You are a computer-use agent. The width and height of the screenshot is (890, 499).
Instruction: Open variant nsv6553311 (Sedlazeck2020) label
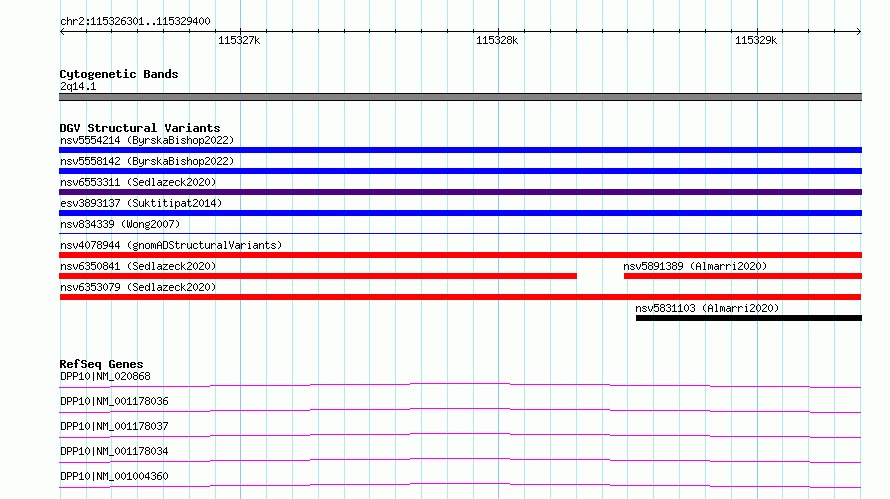138,182
